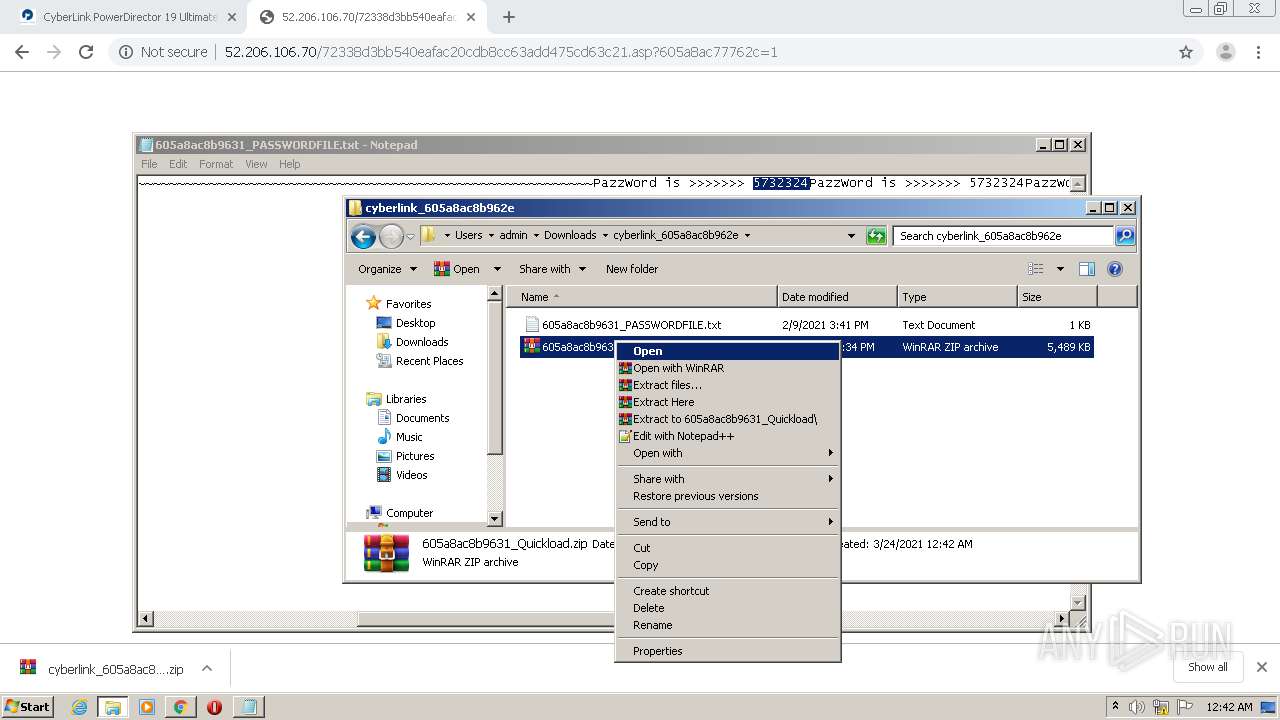
Task: Bookmark this page with the star icon
Action: click(x=1186, y=52)
